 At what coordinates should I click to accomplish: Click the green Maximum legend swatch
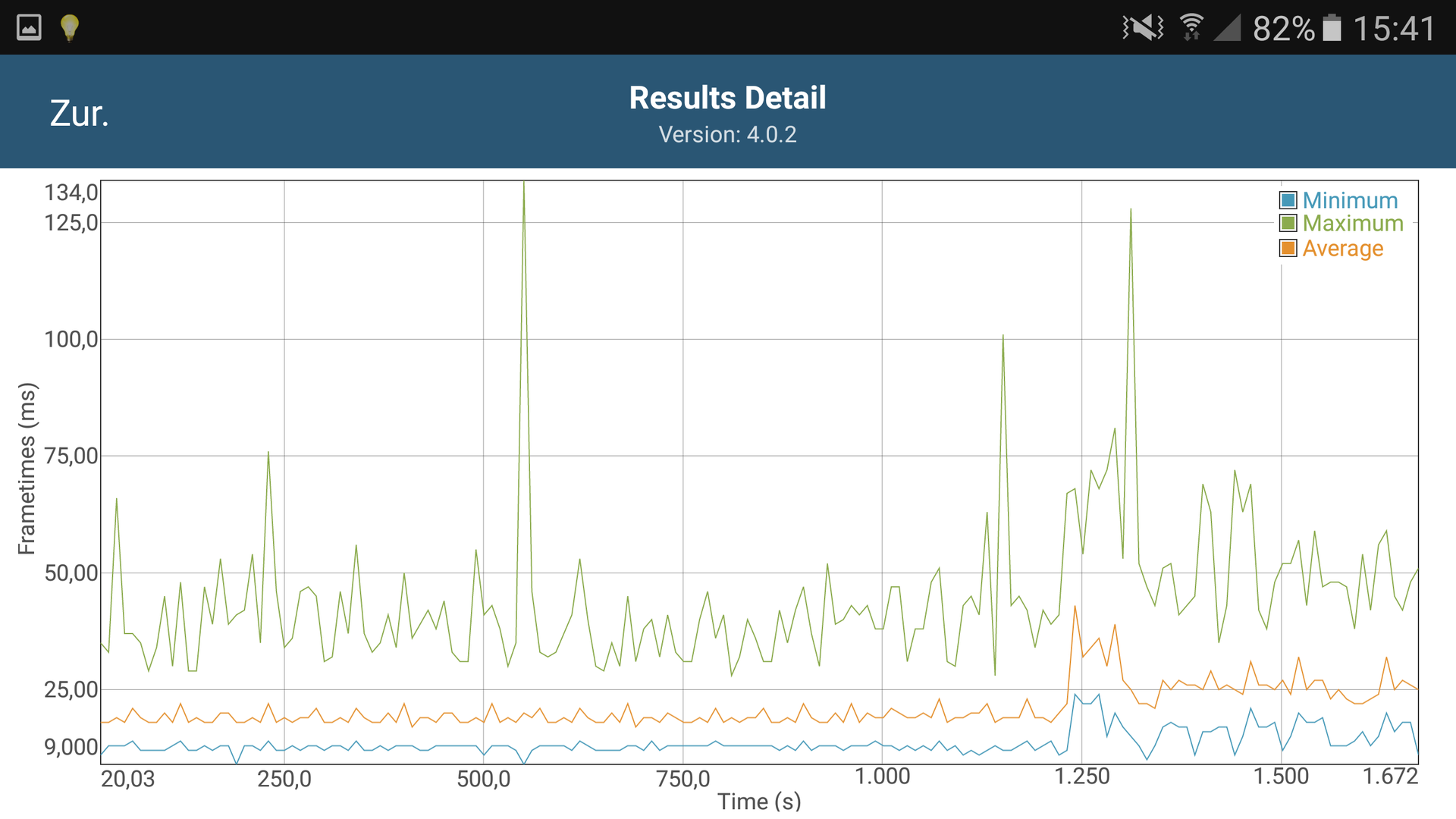[x=1288, y=224]
